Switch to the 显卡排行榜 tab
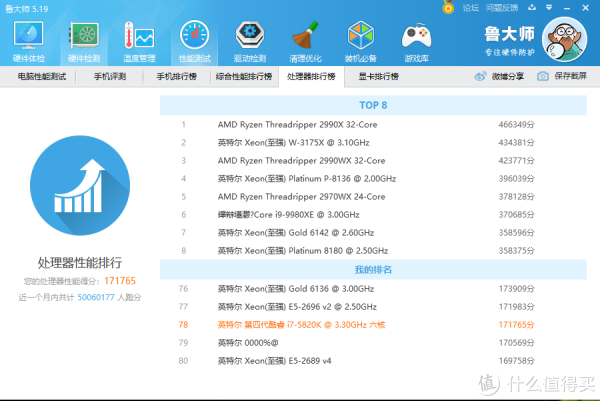600x401 pixels. [x=381, y=76]
